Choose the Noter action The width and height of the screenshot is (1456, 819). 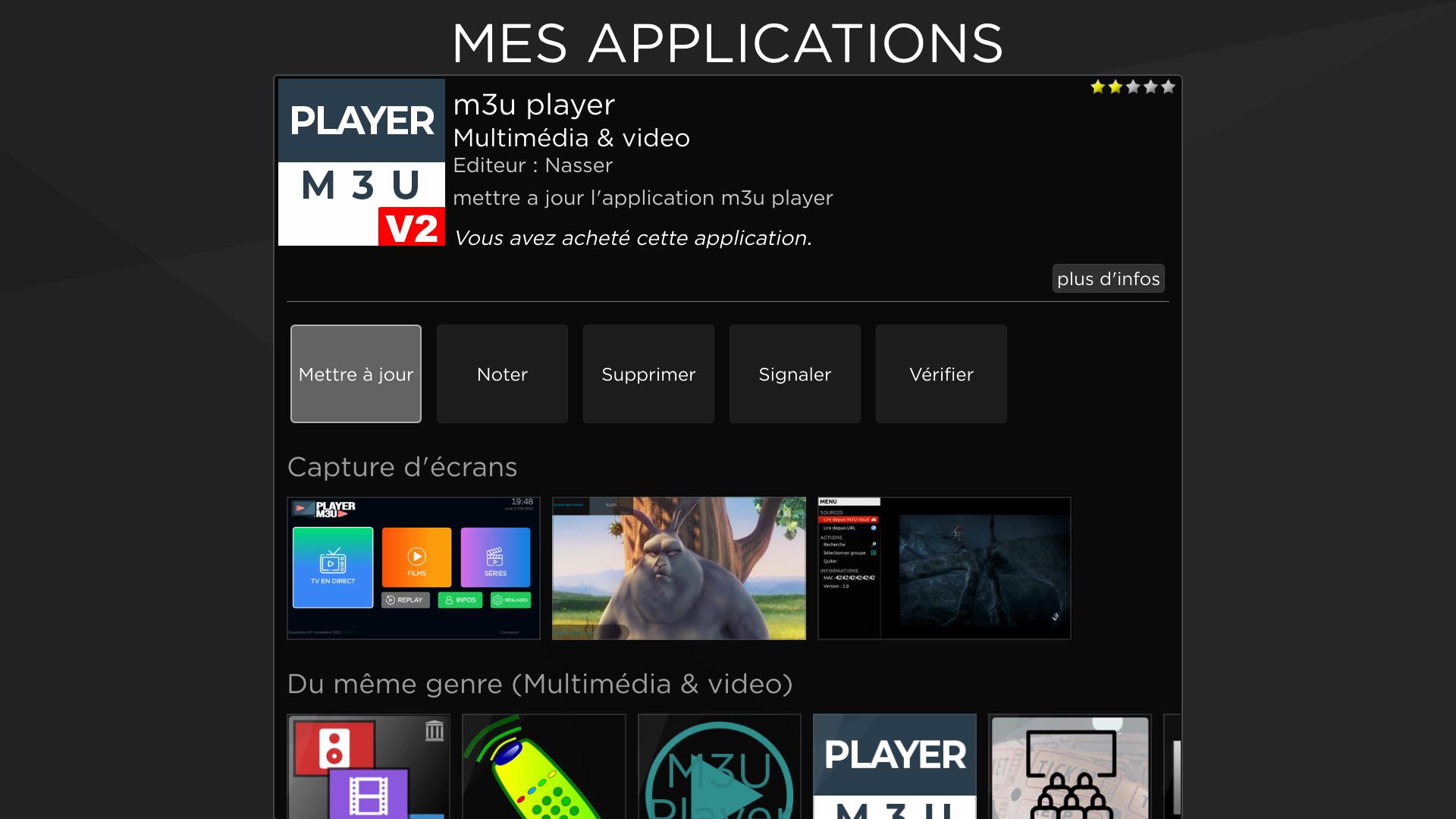click(502, 374)
